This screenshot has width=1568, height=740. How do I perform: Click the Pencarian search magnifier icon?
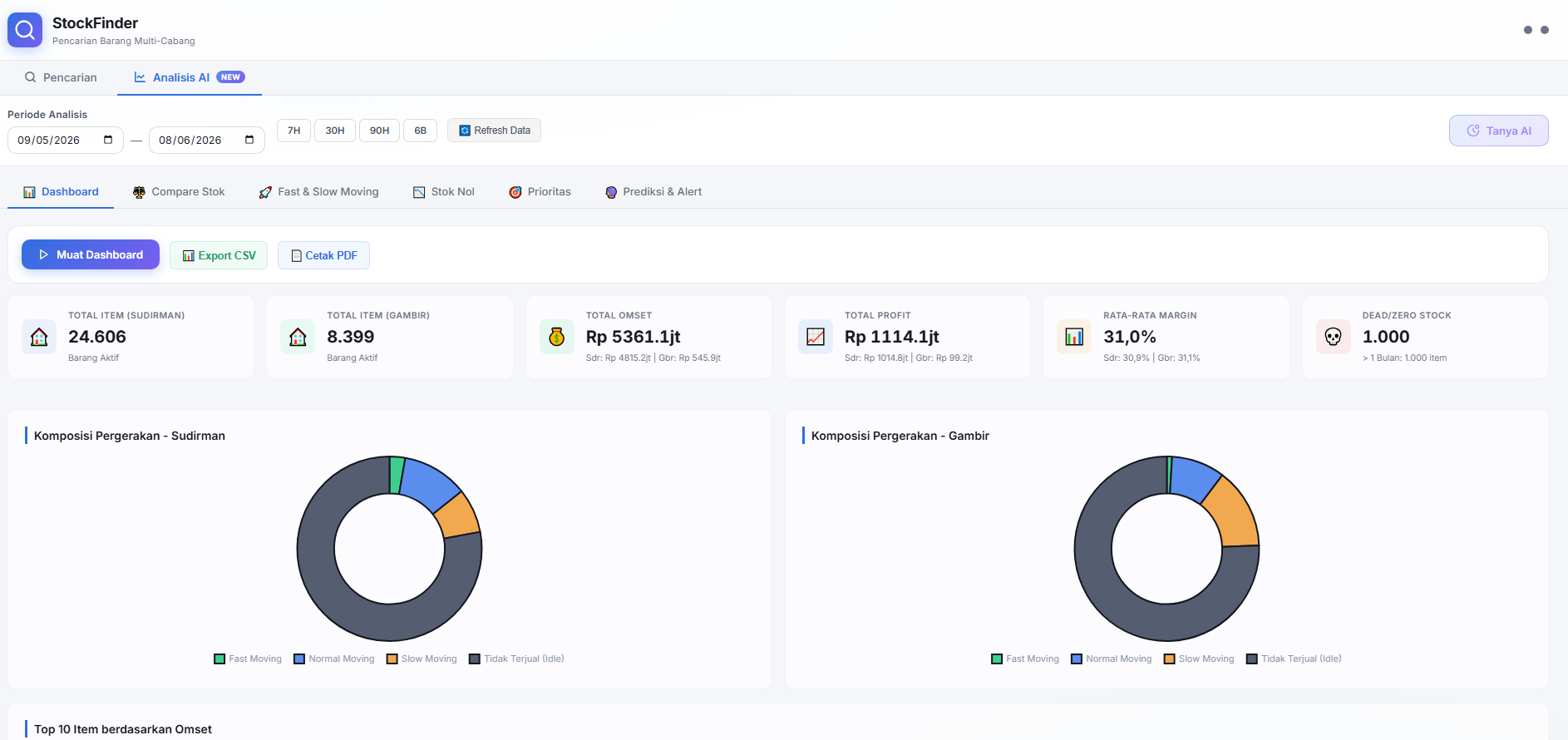(30, 77)
